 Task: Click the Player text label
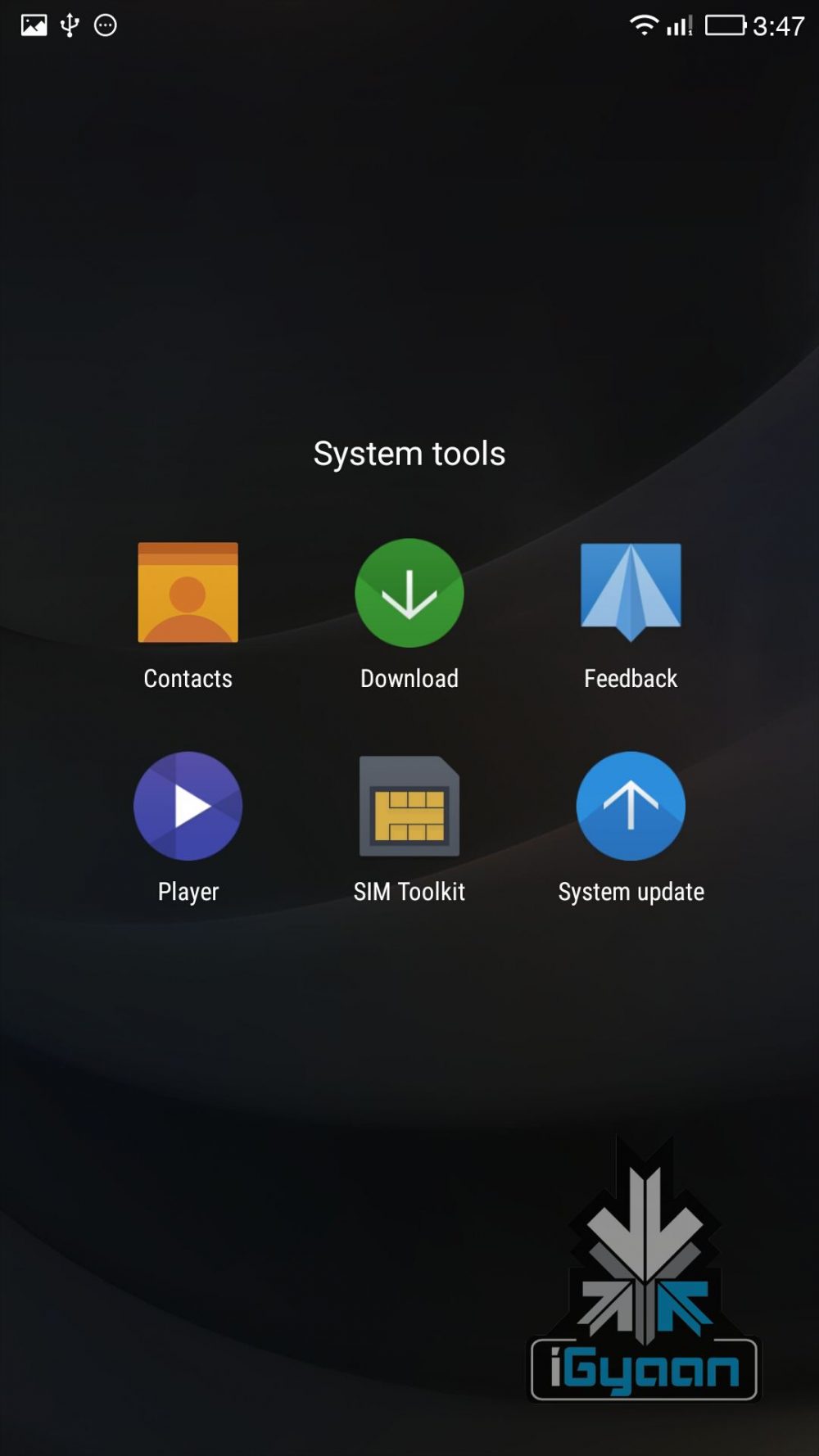coord(188,891)
